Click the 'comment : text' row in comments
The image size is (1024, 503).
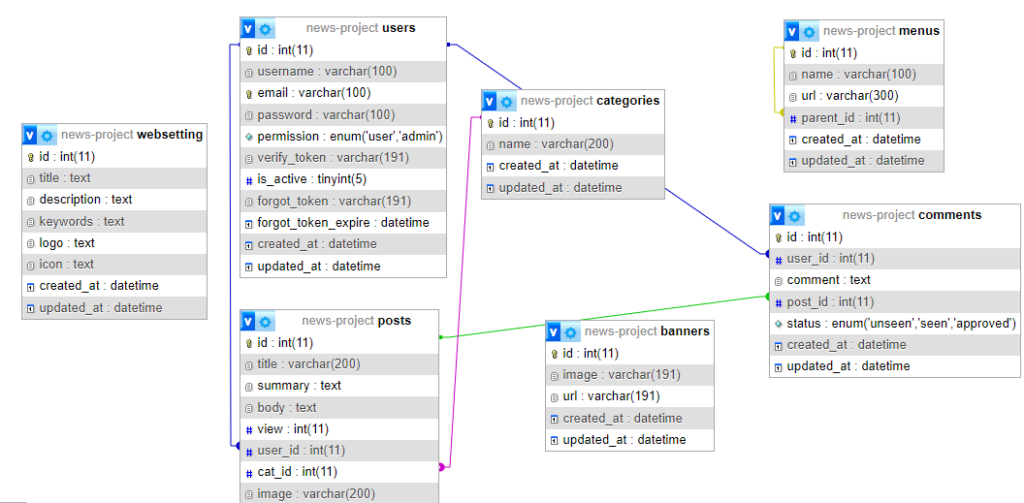[x=895, y=280]
